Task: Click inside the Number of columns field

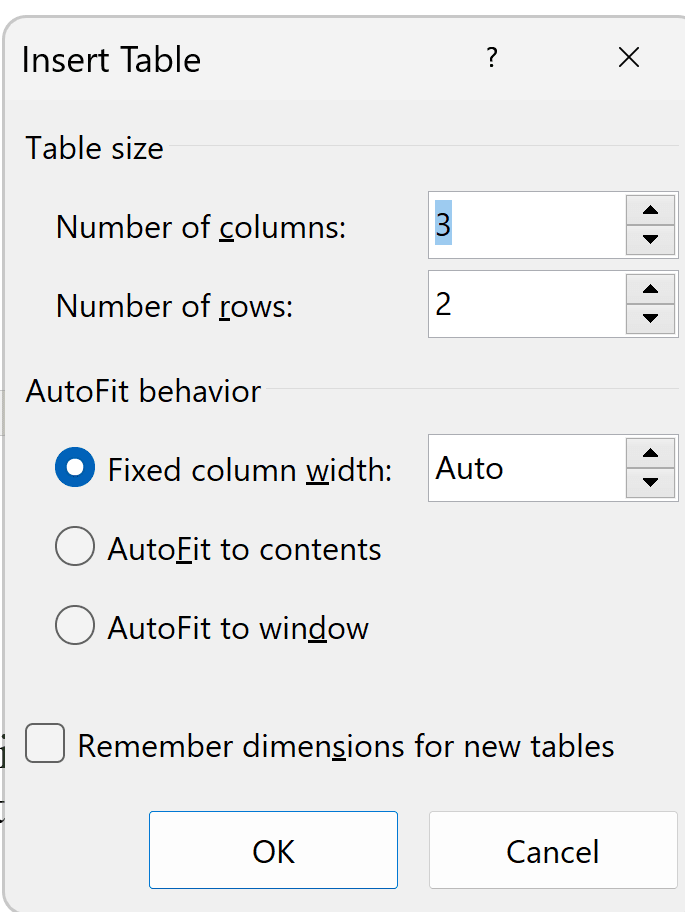Action: pos(527,225)
